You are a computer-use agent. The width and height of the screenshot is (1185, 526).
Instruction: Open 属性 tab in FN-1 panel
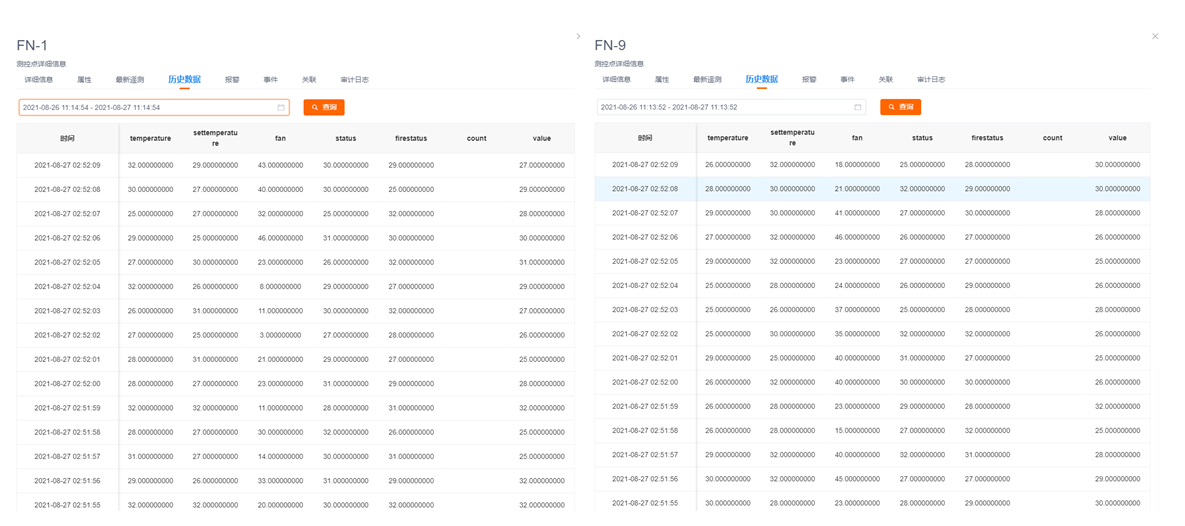pyautogui.click(x=84, y=79)
